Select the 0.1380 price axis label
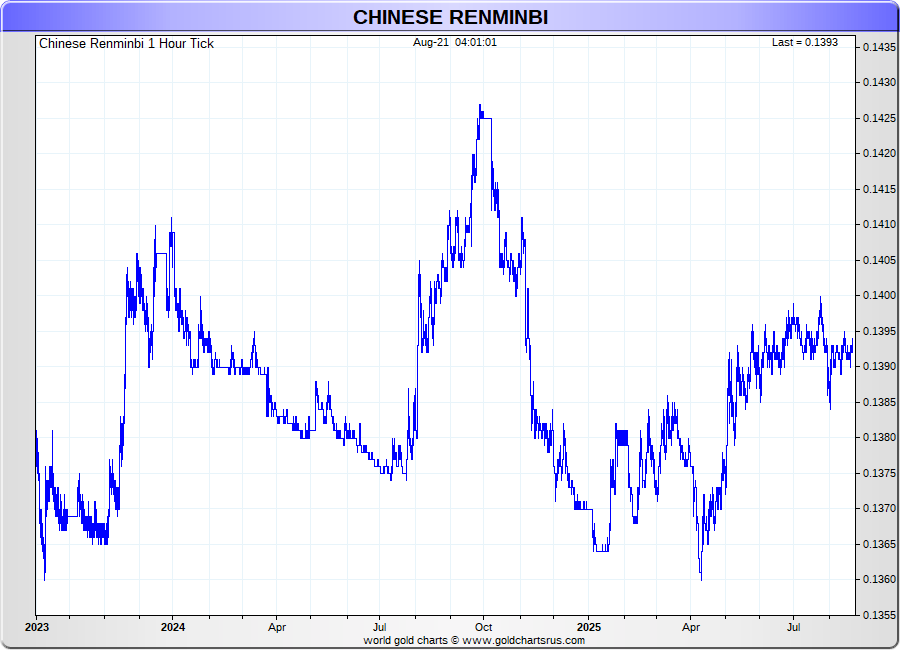The width and height of the screenshot is (900, 650). (x=880, y=437)
